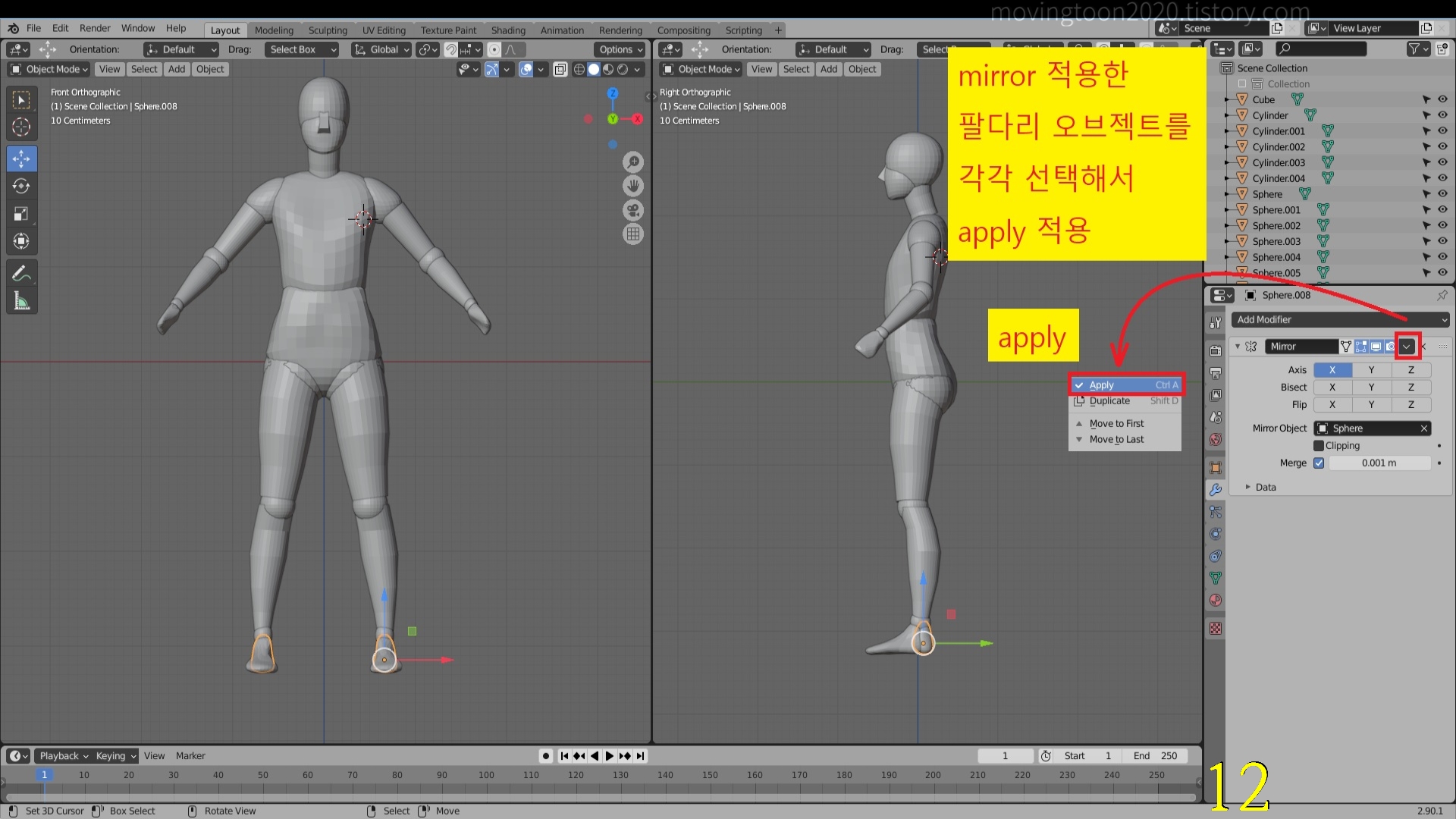
Task: Choose Apply from the modifier menu
Action: (x=1126, y=385)
